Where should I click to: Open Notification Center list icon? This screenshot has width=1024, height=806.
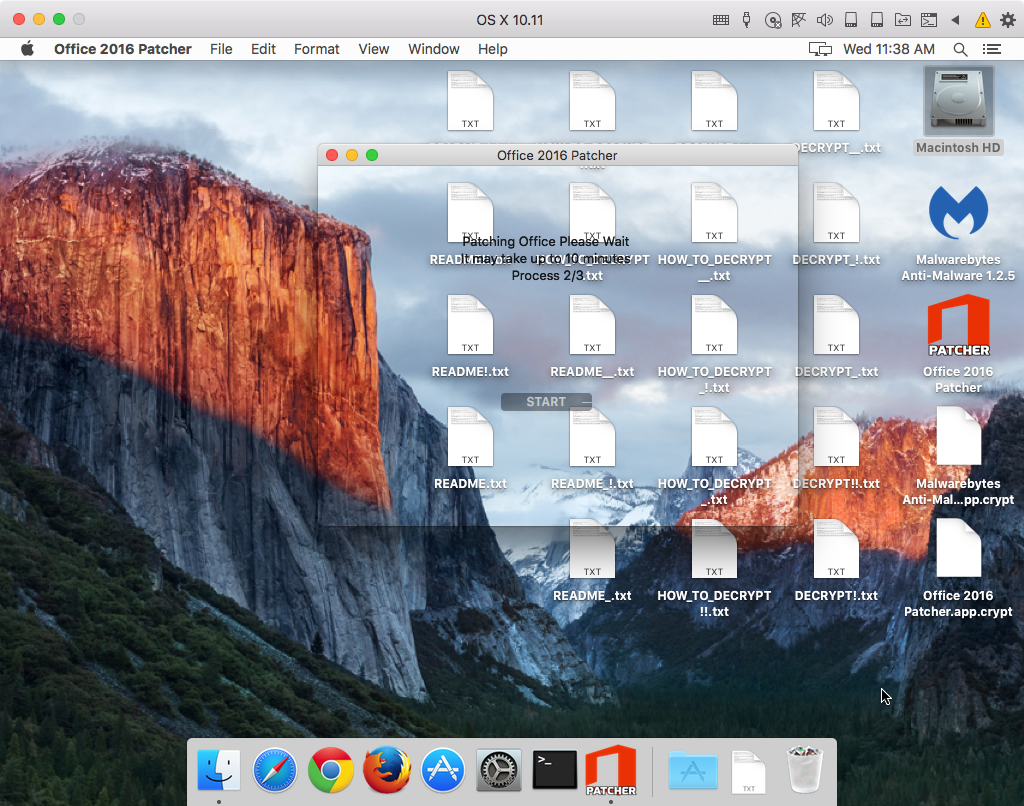tap(992, 49)
